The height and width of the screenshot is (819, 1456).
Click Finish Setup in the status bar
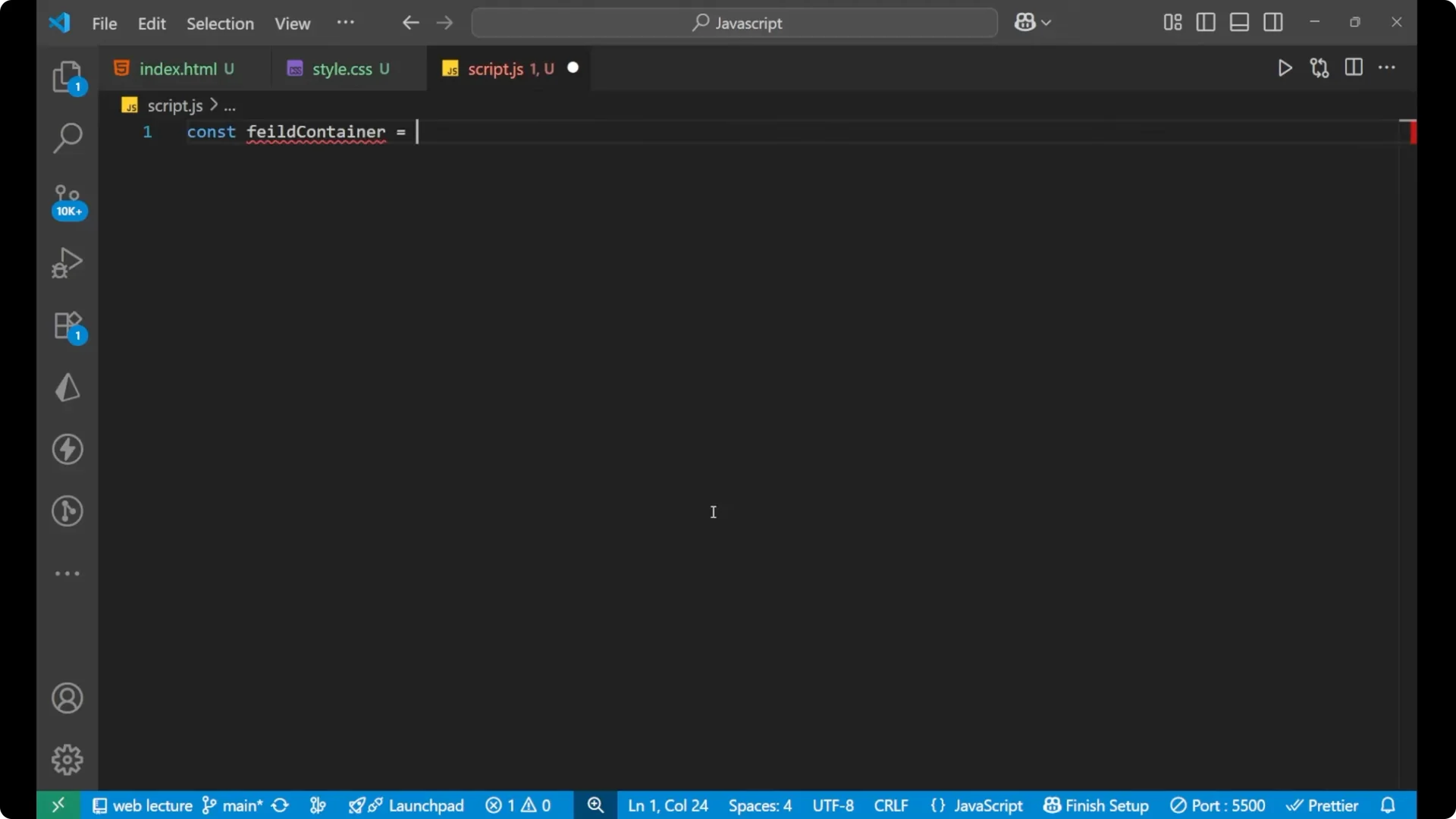(1096, 805)
